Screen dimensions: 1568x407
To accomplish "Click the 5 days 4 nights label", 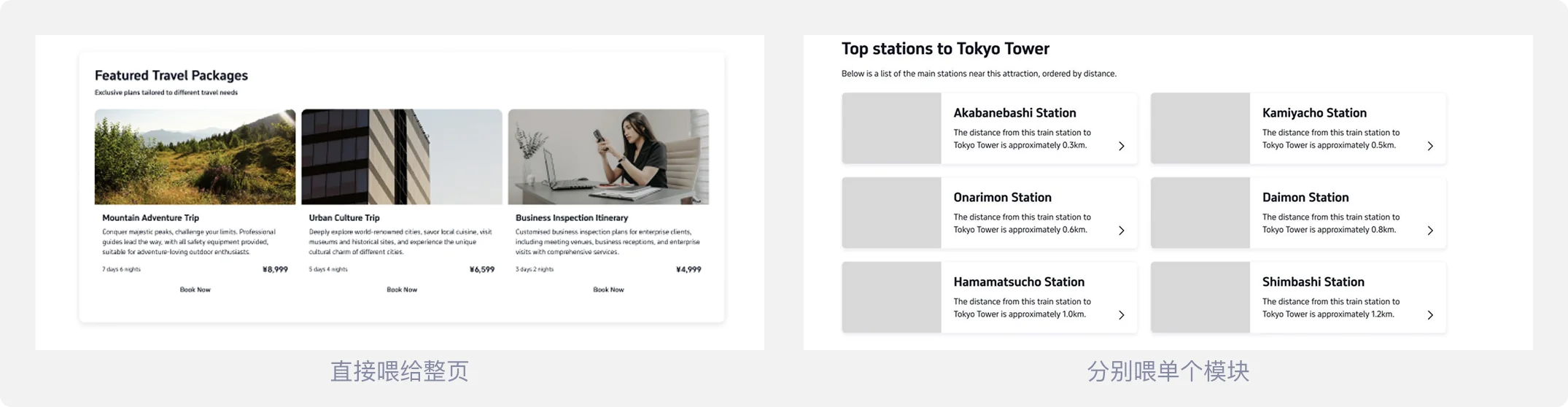I will point(328,269).
